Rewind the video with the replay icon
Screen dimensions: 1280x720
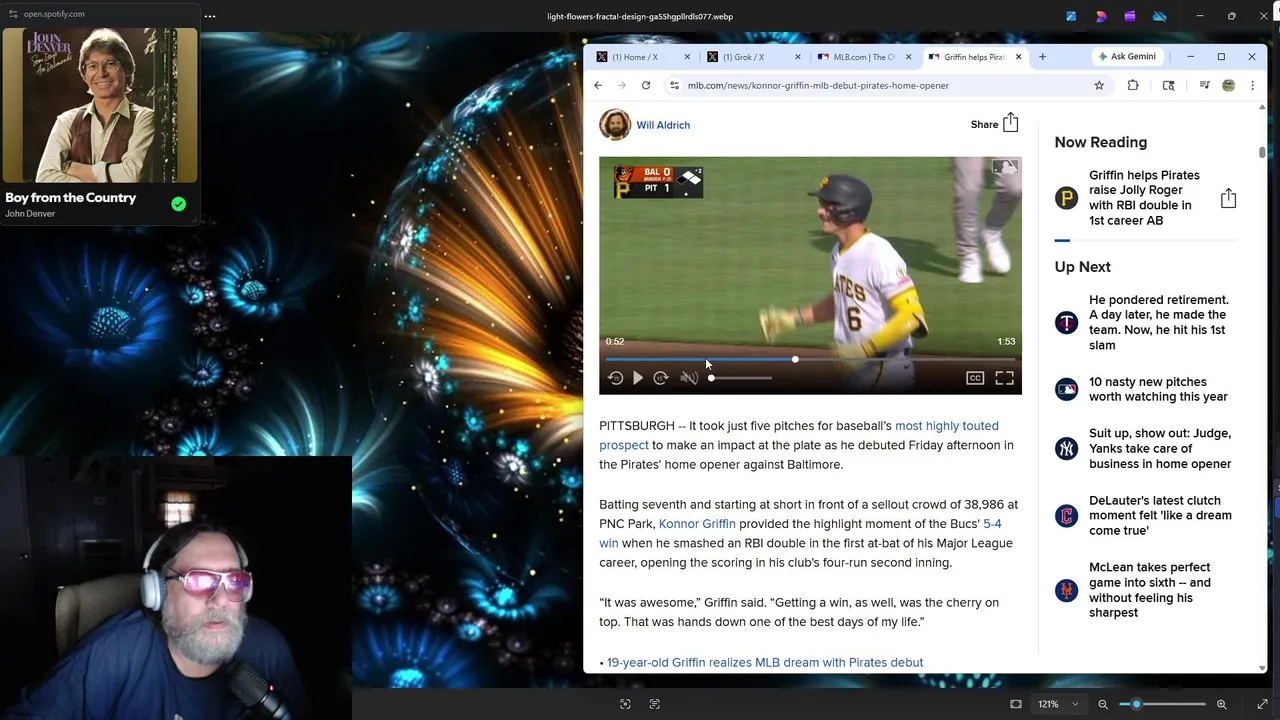click(x=616, y=378)
